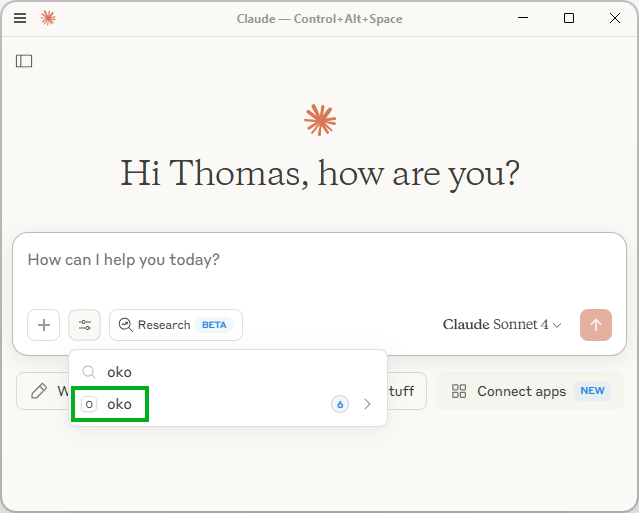Click the magnifier icon in tools search
This screenshot has width=639, height=513.
(89, 372)
